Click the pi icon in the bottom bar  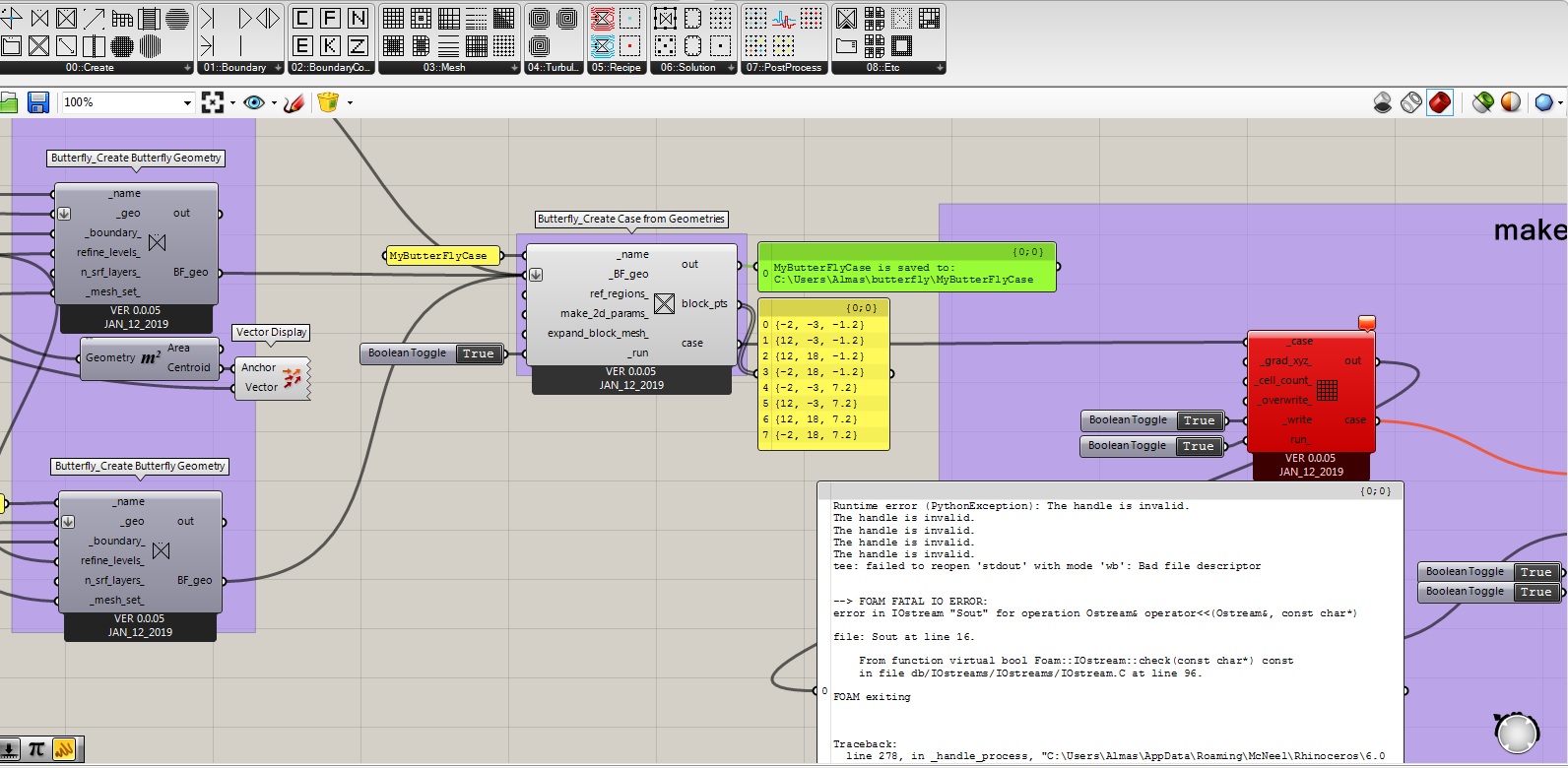pyautogui.click(x=36, y=749)
